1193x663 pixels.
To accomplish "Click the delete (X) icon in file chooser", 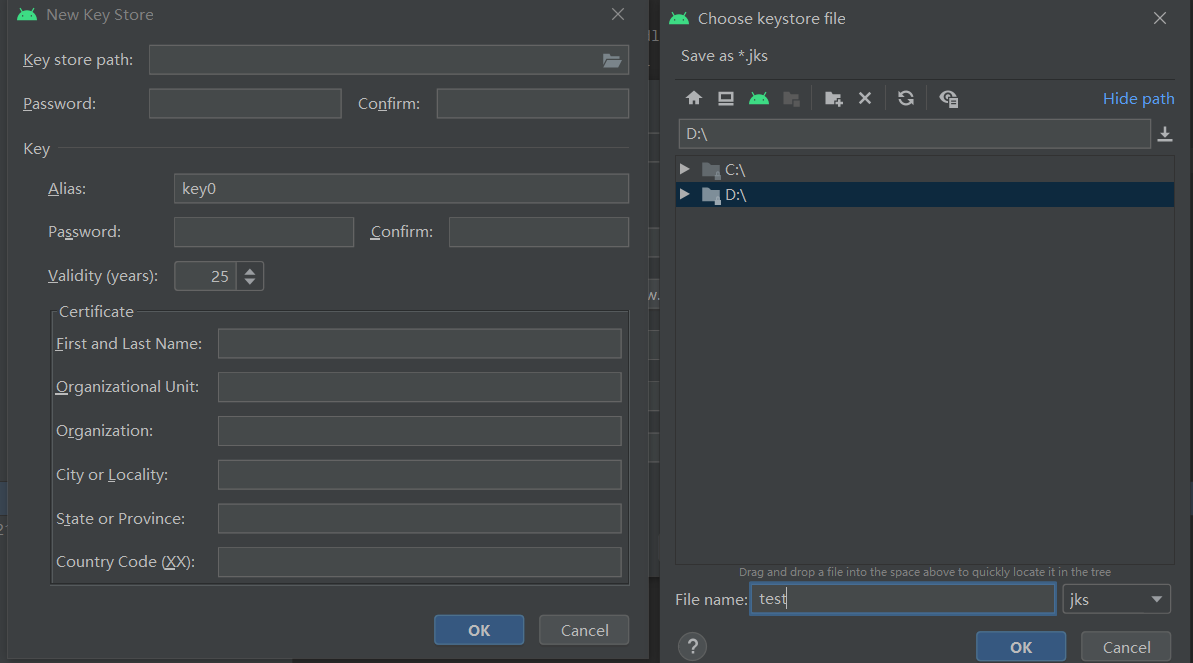I will pyautogui.click(x=865, y=97).
